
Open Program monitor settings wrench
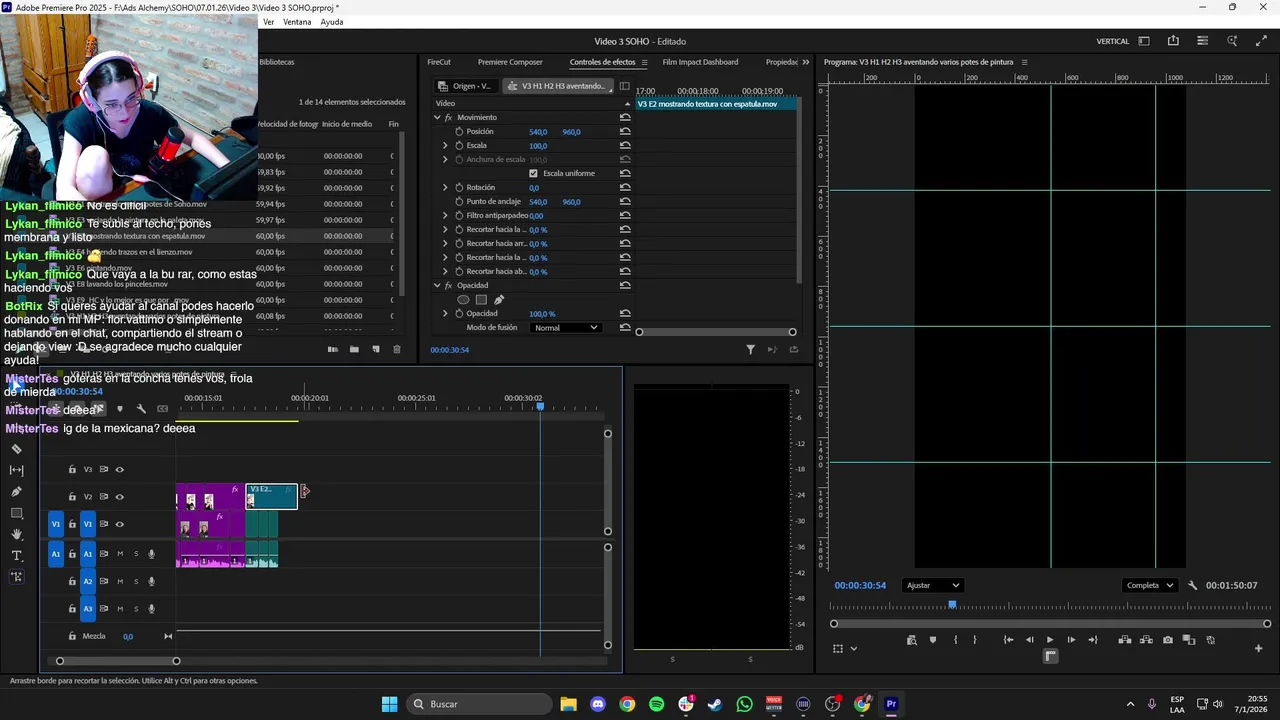pos(1192,585)
